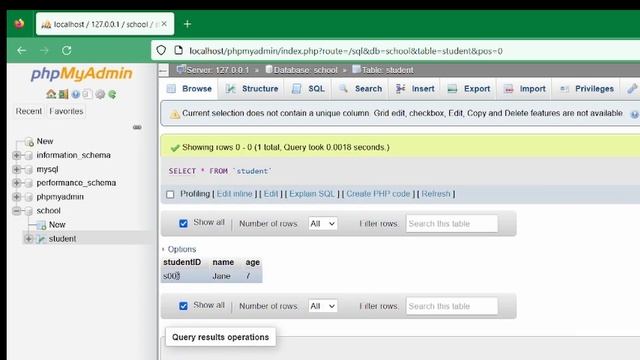Viewport: 640px width, 360px height.
Task: Click the log out door icon
Action: [x=63, y=94]
